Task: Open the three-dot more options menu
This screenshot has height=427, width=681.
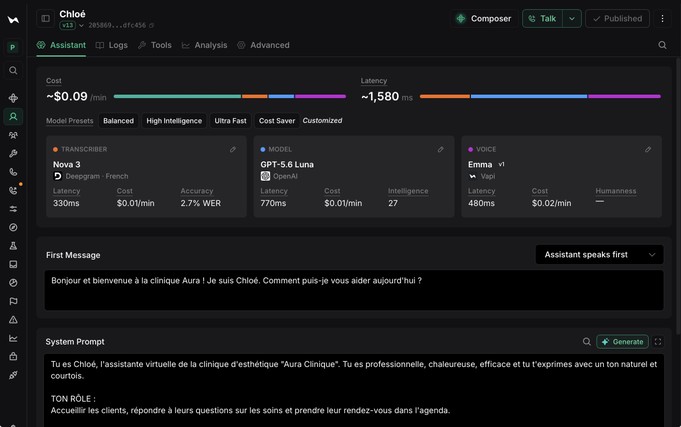Action: (662, 19)
